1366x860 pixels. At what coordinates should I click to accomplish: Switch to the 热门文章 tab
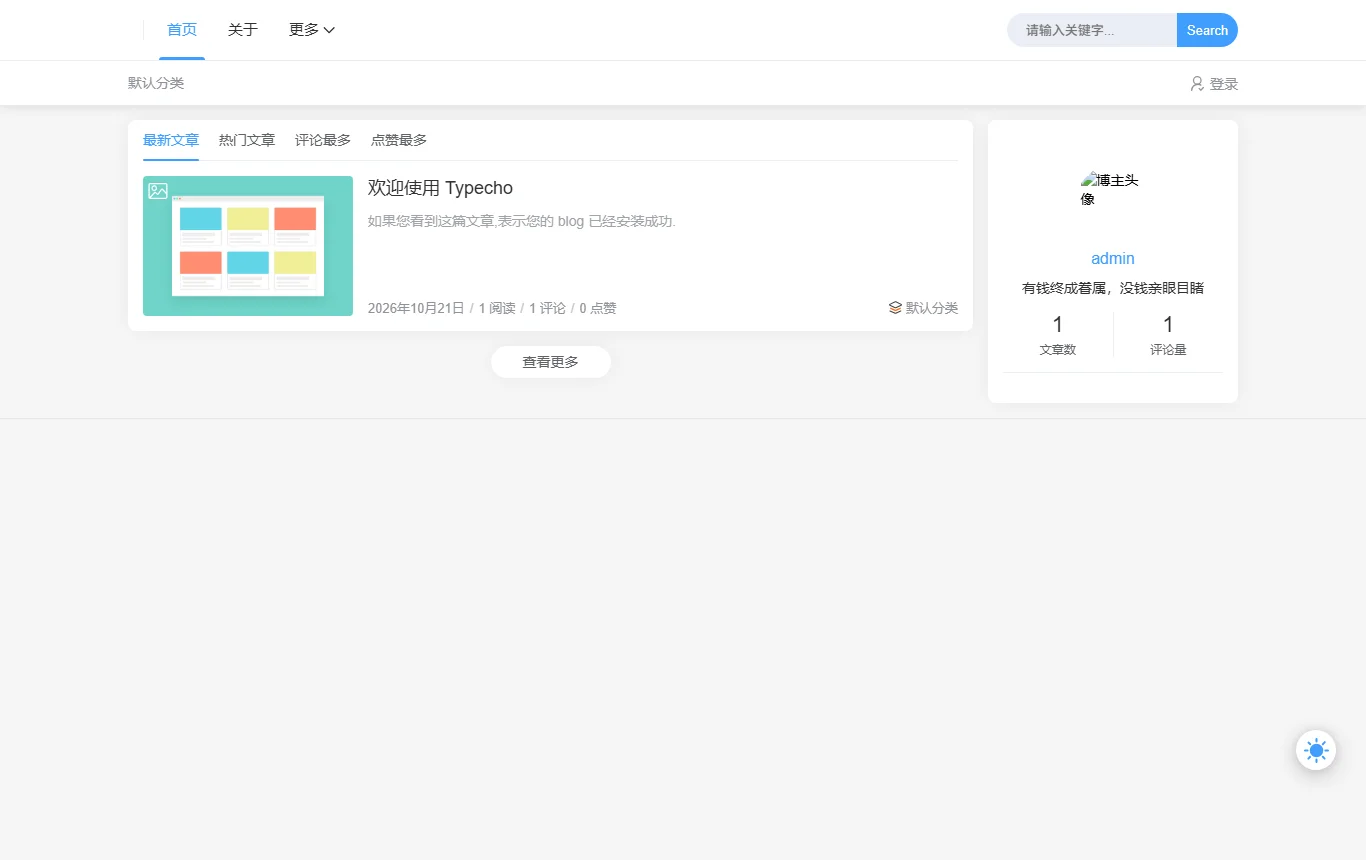[x=247, y=140]
